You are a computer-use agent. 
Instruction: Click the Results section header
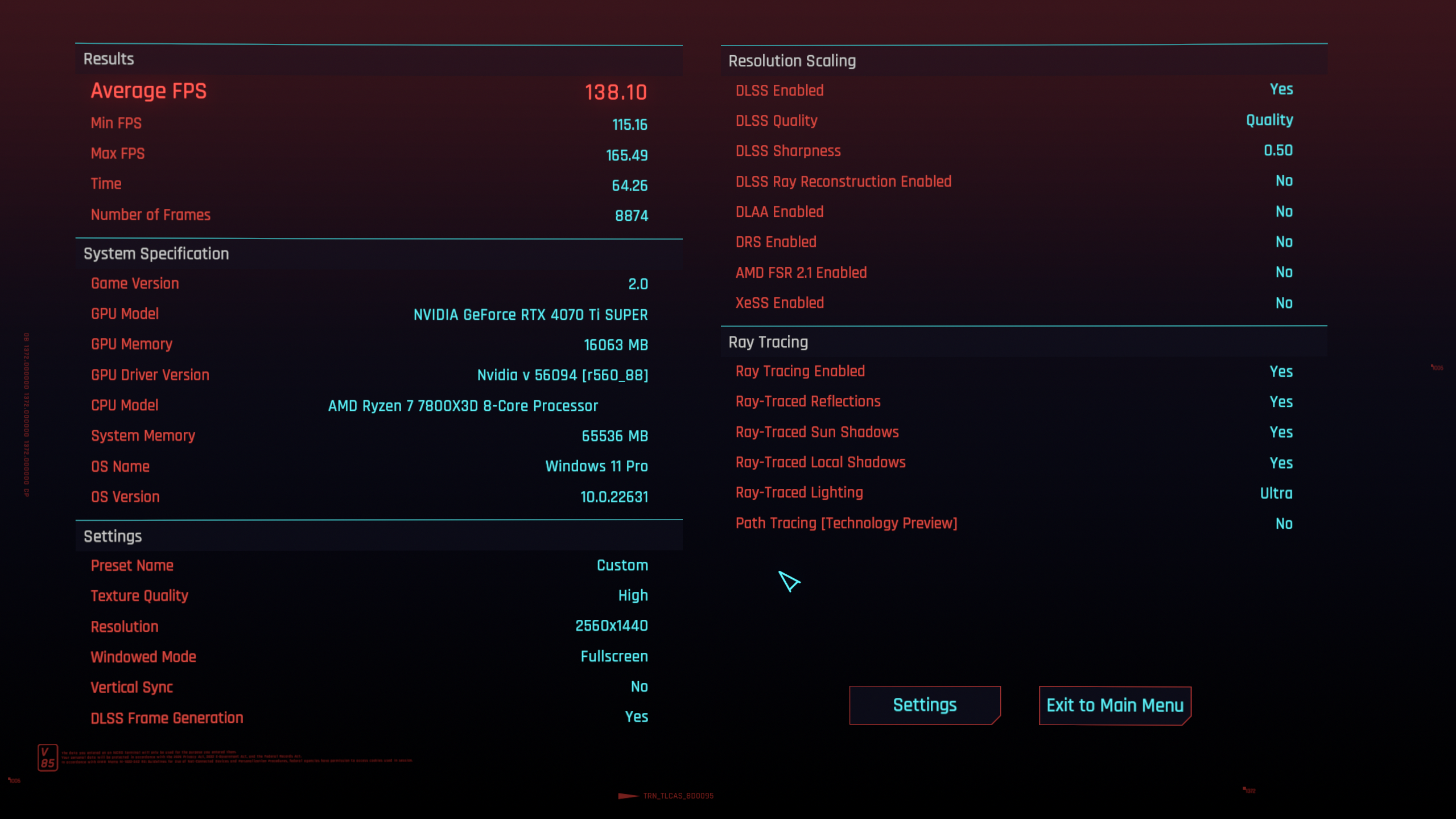click(x=109, y=59)
